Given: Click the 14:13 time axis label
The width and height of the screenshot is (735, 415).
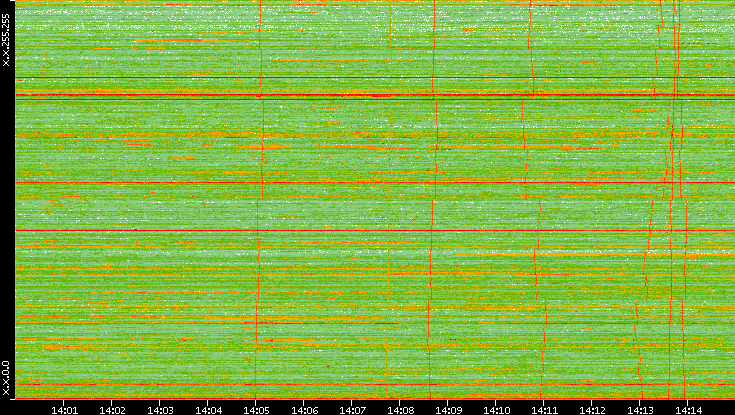Looking at the screenshot, I should (640, 411).
